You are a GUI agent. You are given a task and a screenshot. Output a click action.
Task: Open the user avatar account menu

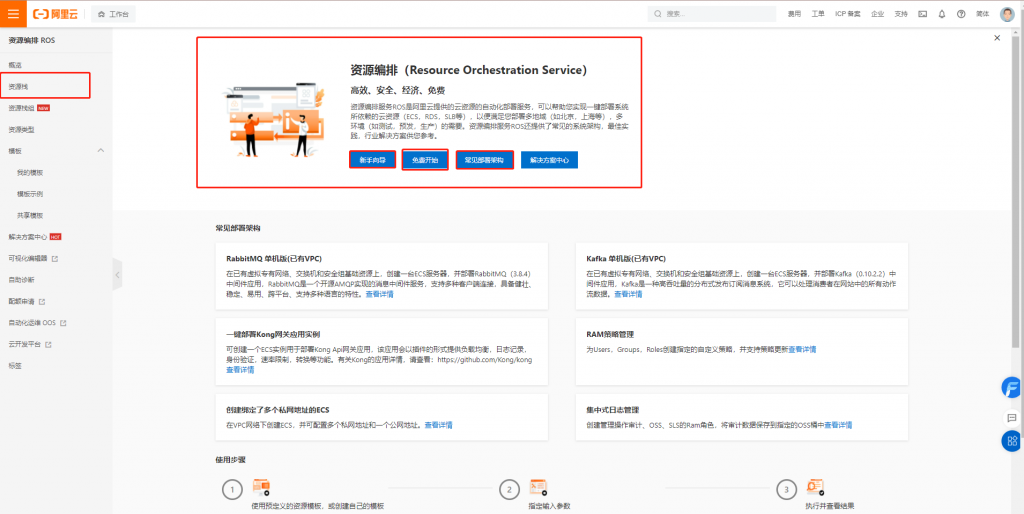click(x=1007, y=14)
